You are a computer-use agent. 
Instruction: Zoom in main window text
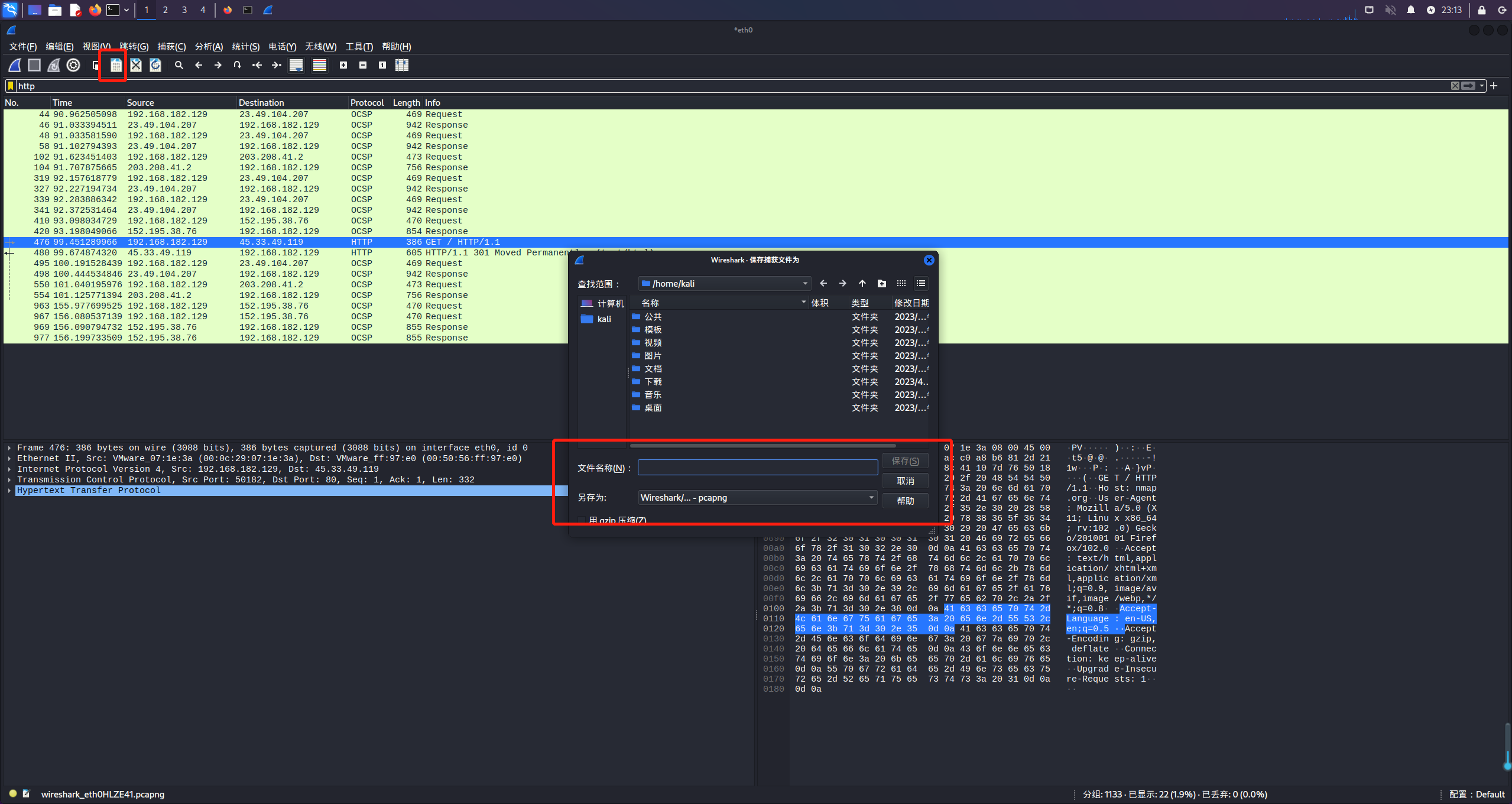(343, 65)
